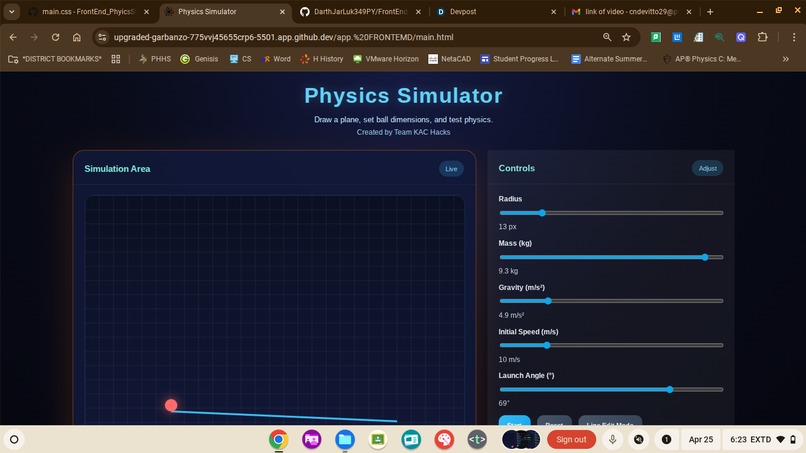Open the Chrome three-dot menu

click(x=794, y=37)
